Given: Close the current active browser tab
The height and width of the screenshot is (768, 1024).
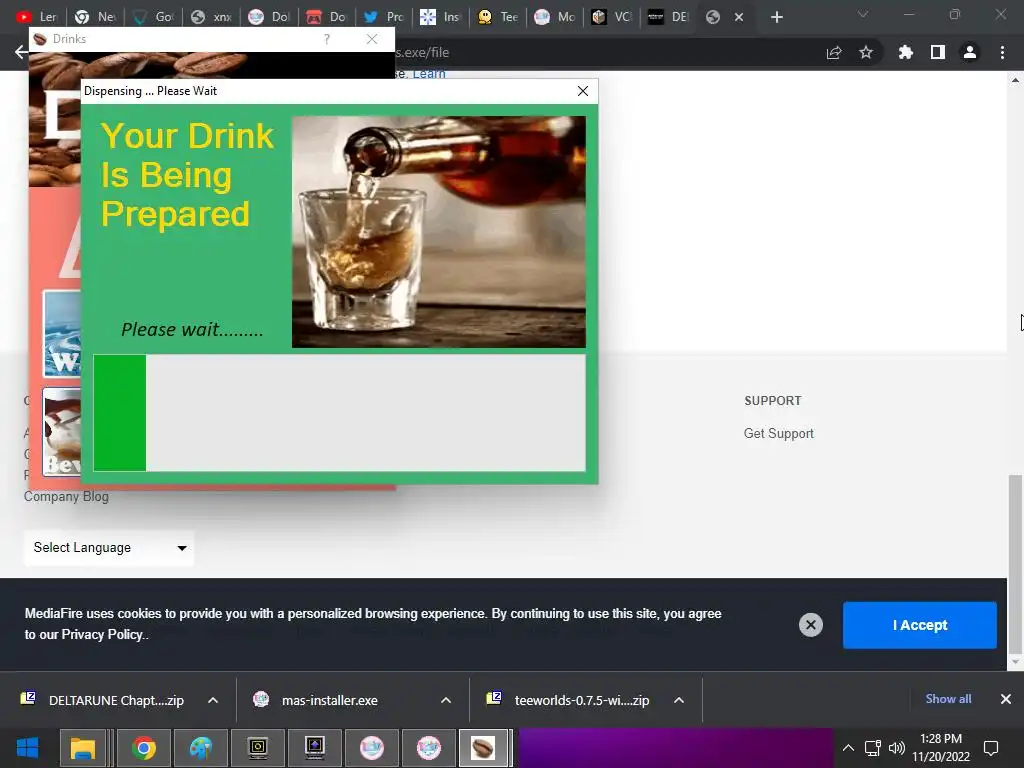Looking at the screenshot, I should [739, 17].
